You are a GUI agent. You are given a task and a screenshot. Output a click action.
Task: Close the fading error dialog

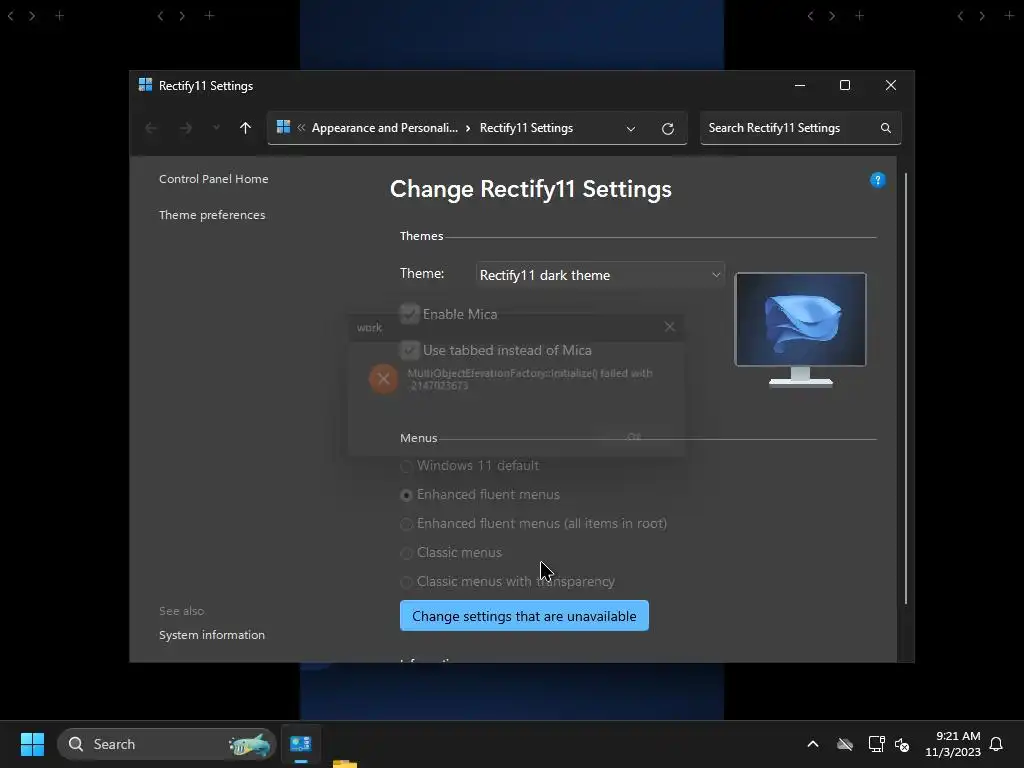pyautogui.click(x=669, y=327)
